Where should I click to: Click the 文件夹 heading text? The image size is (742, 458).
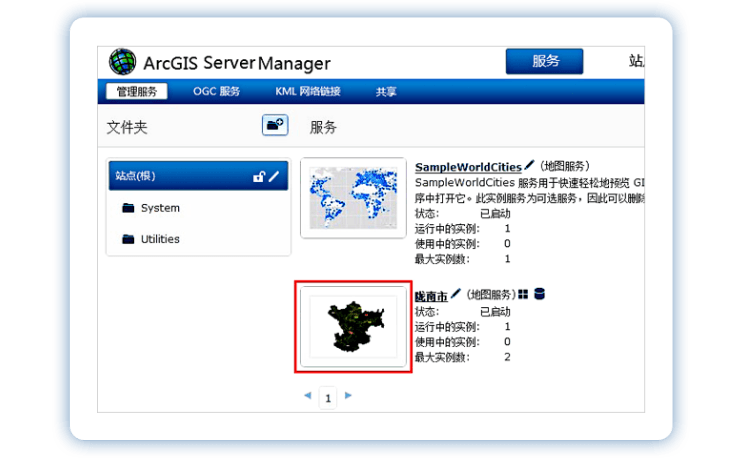127,127
